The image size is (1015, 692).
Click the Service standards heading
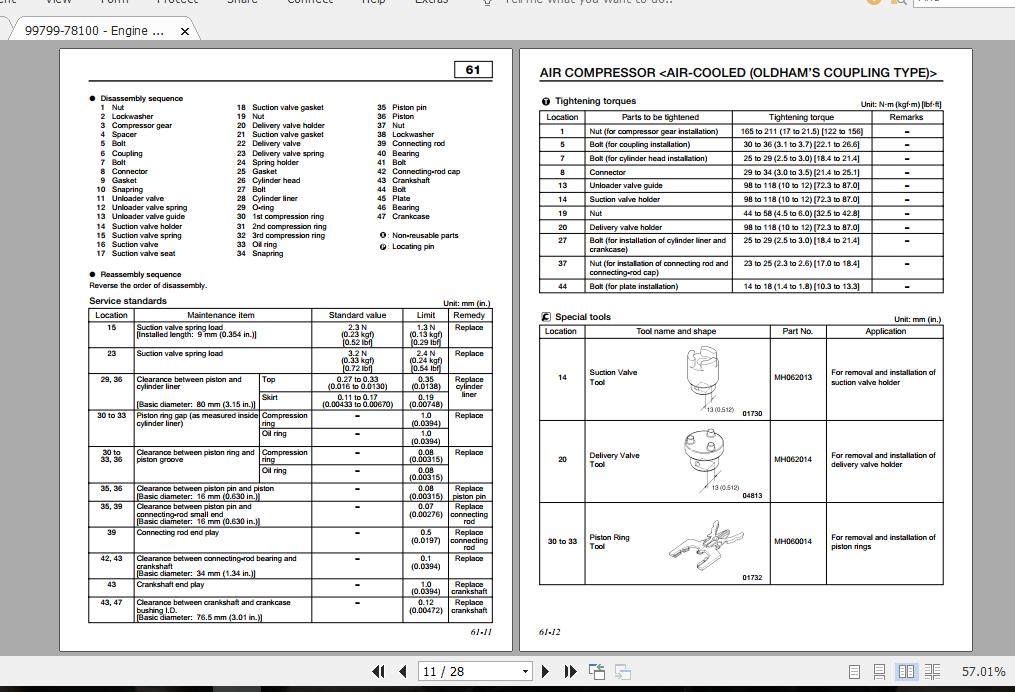pyautogui.click(x=128, y=300)
